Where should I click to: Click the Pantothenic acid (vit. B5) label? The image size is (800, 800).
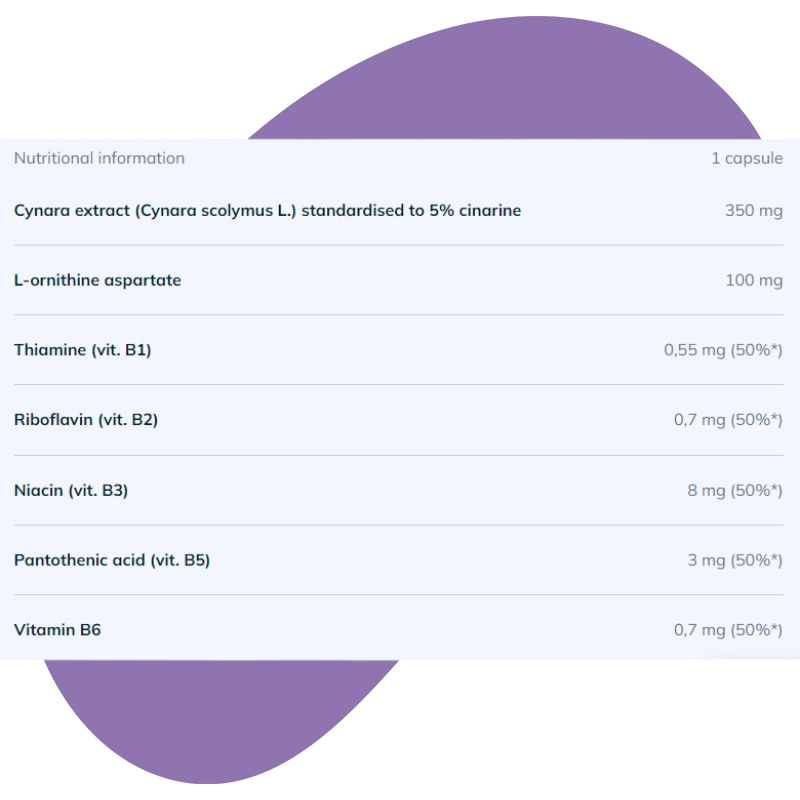point(112,560)
